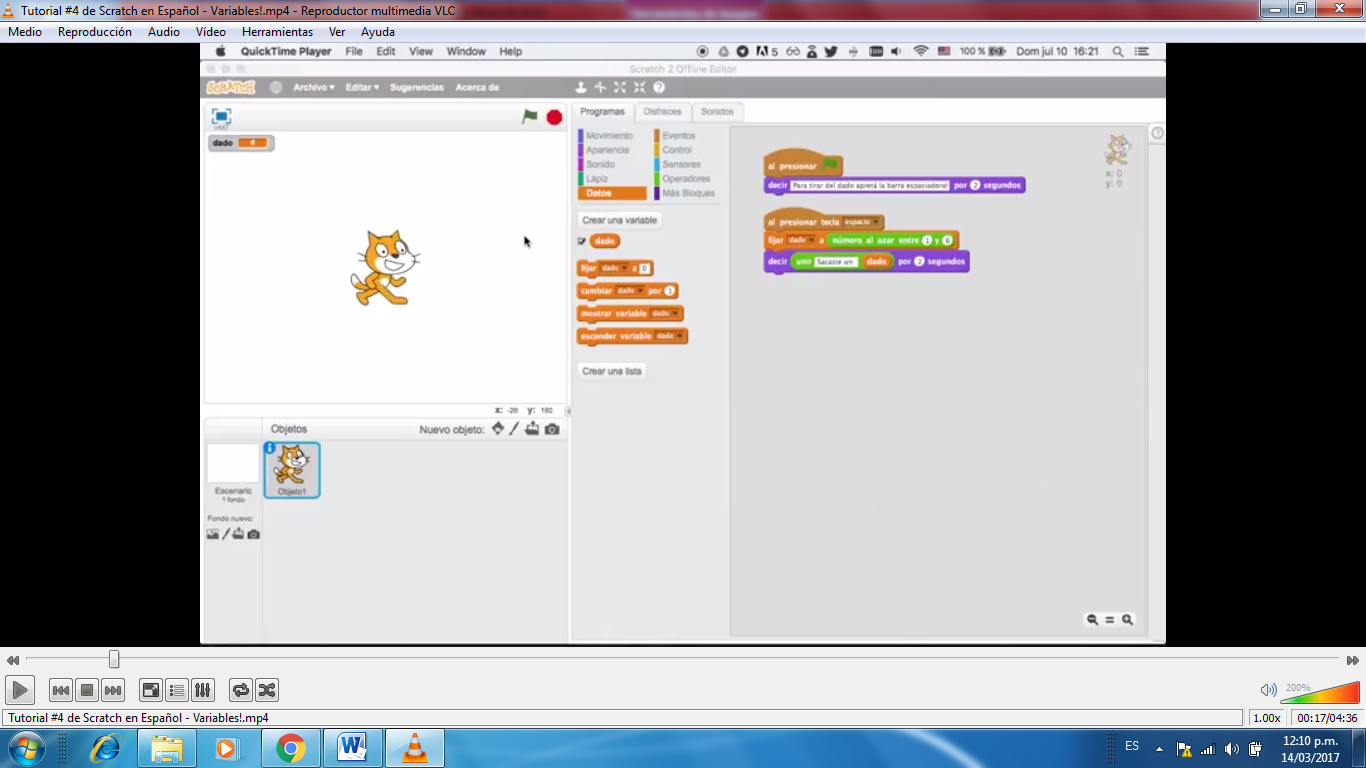Open the Archivo menu in Scratch
Screen dimensions: 1366x768
313,87
